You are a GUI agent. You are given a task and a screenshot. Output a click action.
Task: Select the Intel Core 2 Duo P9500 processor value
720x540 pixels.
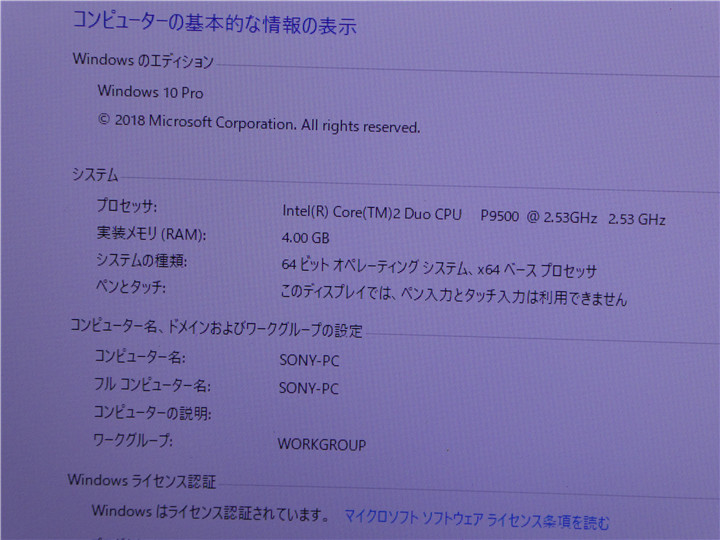point(474,215)
